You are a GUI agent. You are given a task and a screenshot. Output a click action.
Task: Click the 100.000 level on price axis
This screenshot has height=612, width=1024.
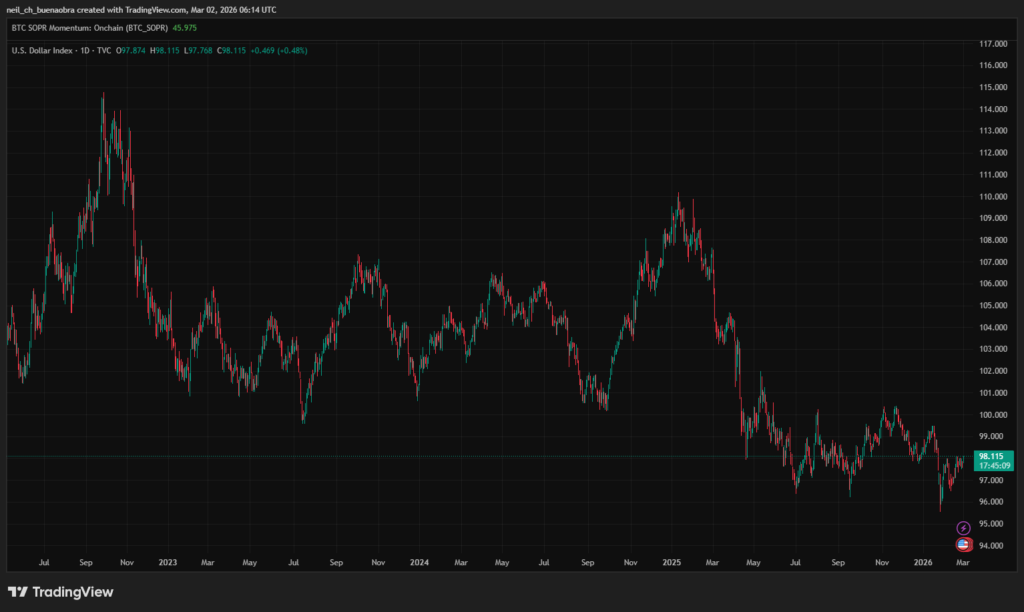[993, 414]
